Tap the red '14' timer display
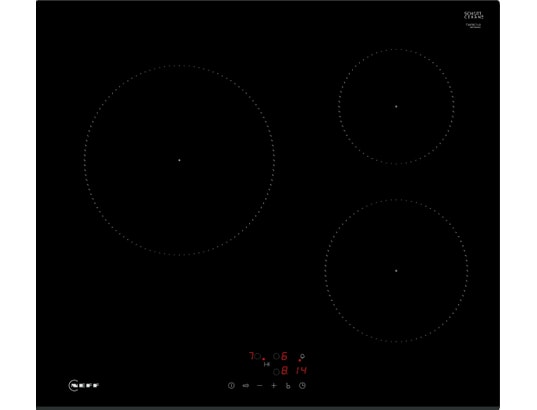Image resolution: width=537 pixels, height=410 pixels. [x=301, y=370]
